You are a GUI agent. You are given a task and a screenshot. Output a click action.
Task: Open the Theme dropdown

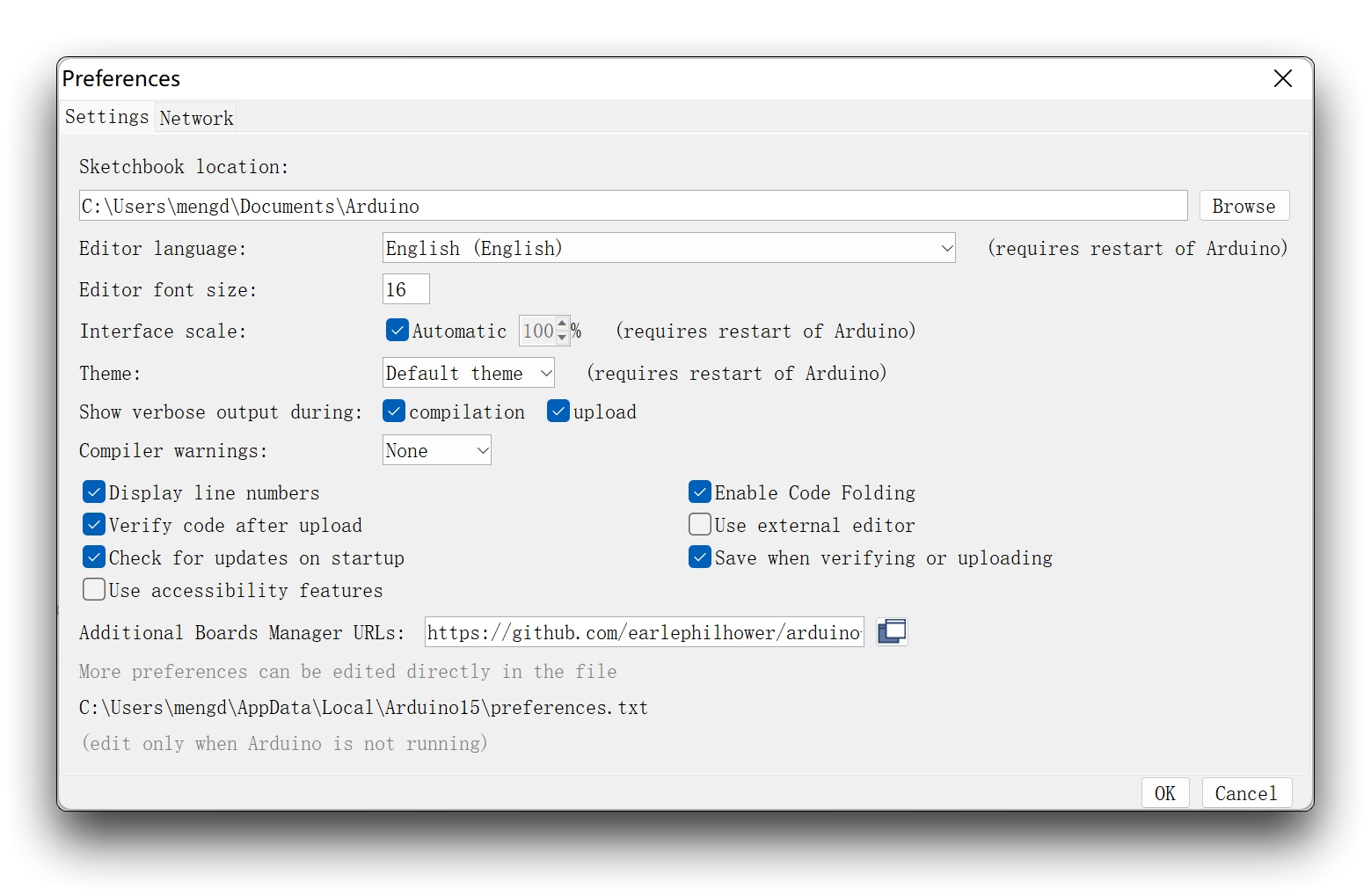click(x=469, y=373)
